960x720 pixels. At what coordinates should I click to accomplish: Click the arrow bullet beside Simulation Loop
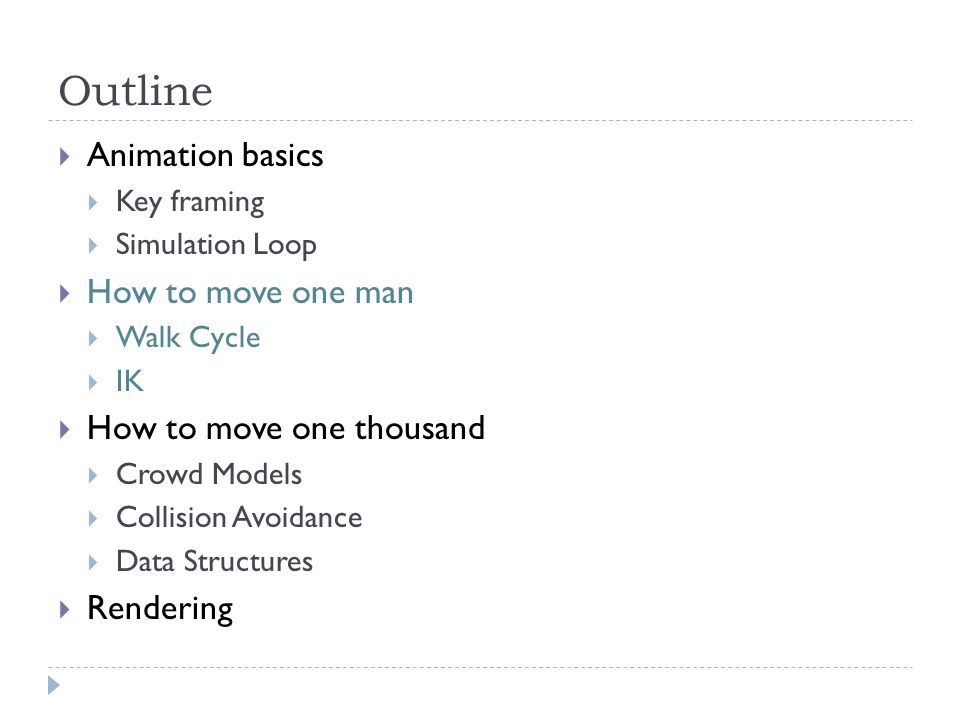92,246
